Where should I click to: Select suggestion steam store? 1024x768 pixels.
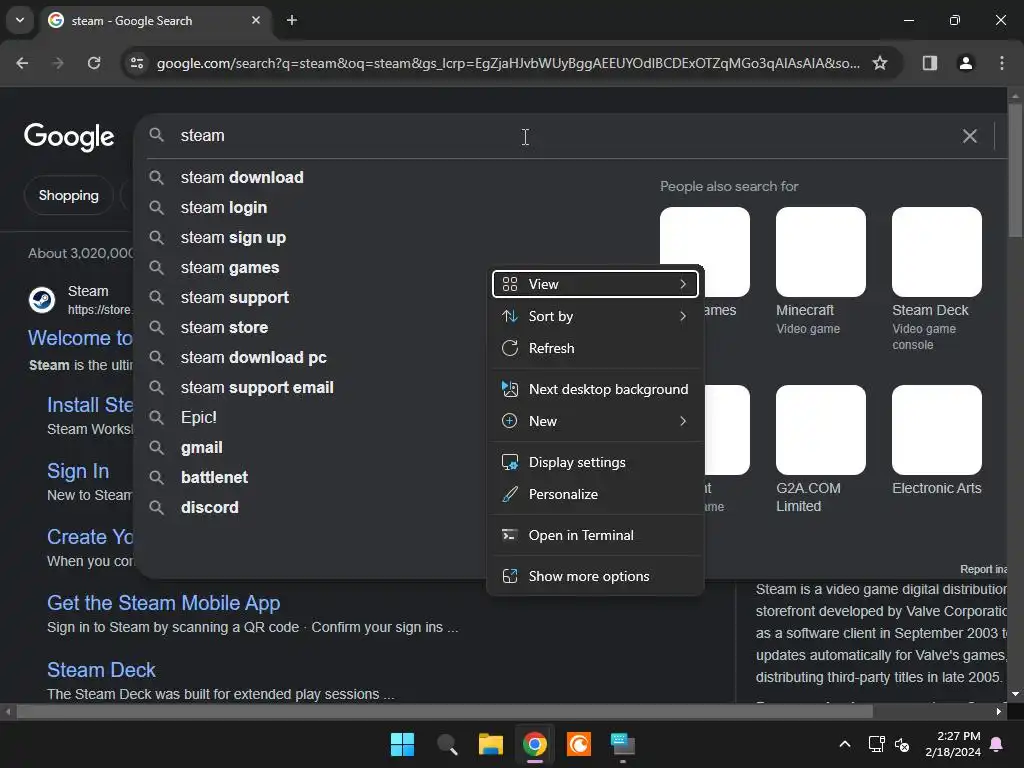tap(224, 328)
